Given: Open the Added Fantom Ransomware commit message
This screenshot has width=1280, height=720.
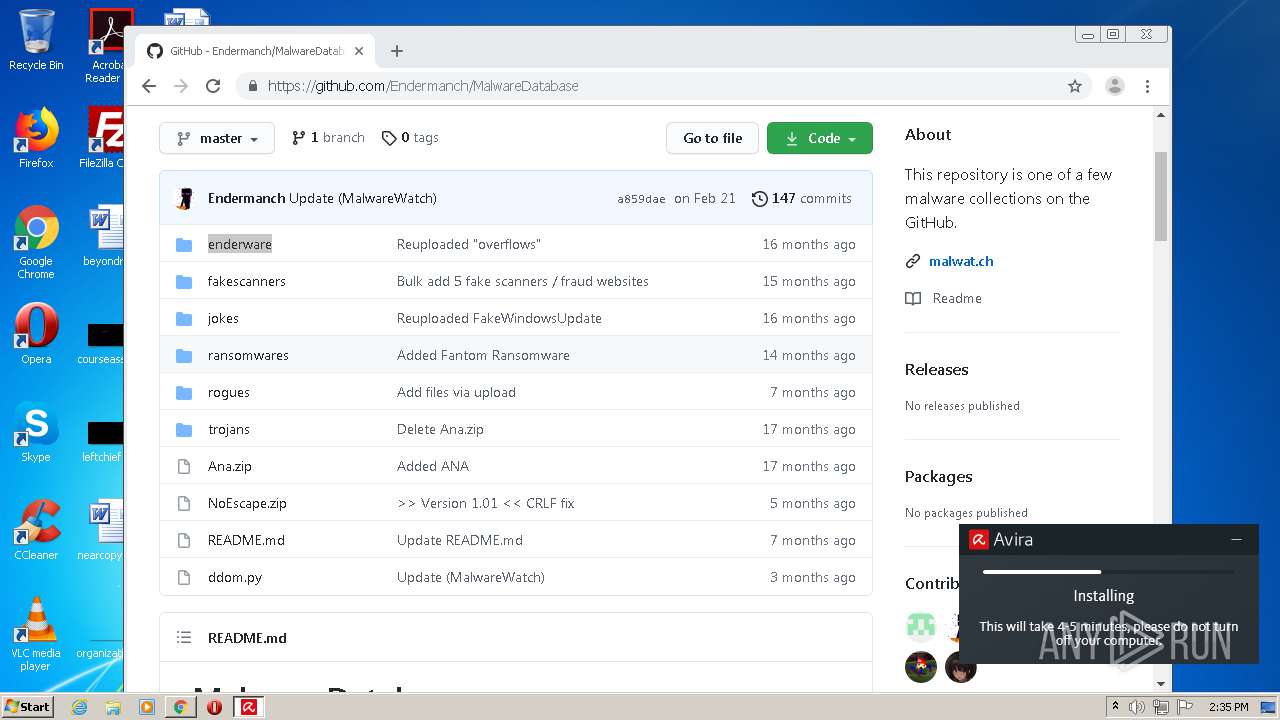Looking at the screenshot, I should [x=483, y=355].
